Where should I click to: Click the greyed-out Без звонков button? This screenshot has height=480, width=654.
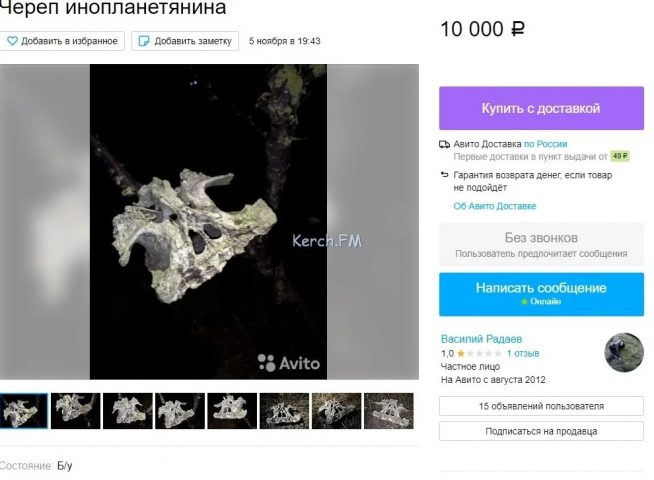pyautogui.click(x=541, y=245)
